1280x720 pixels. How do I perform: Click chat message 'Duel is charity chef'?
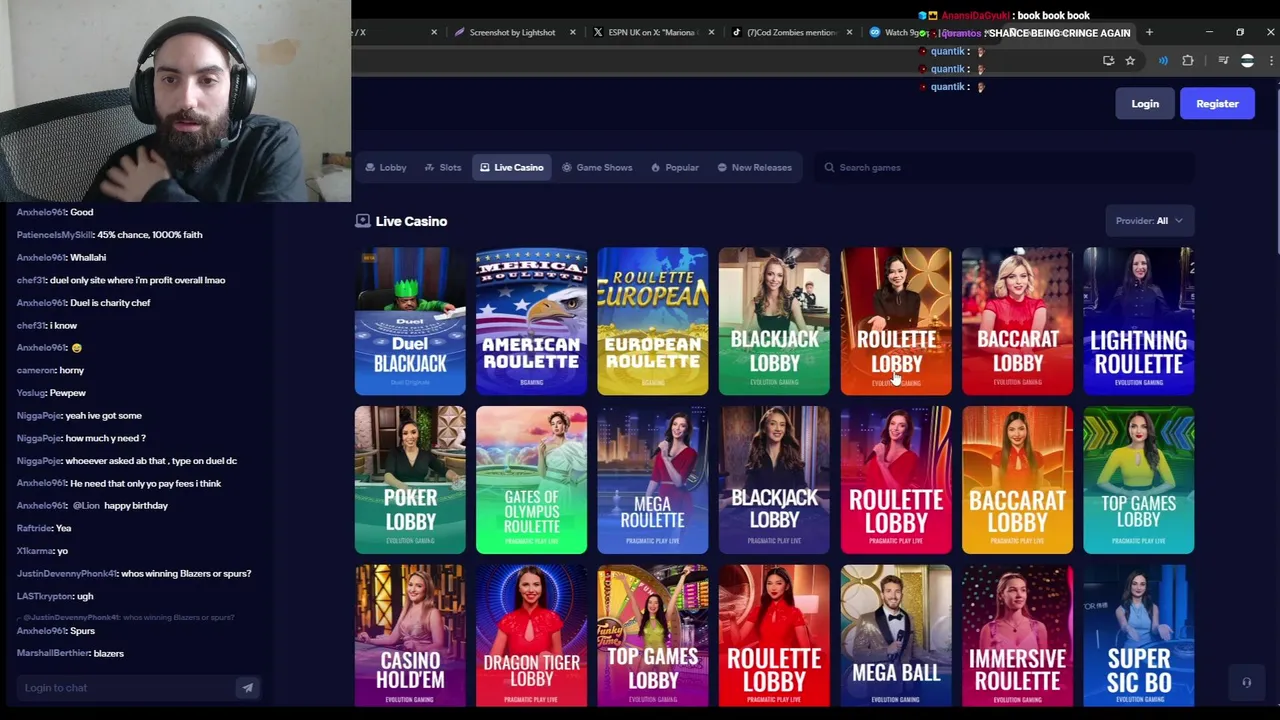(x=110, y=303)
